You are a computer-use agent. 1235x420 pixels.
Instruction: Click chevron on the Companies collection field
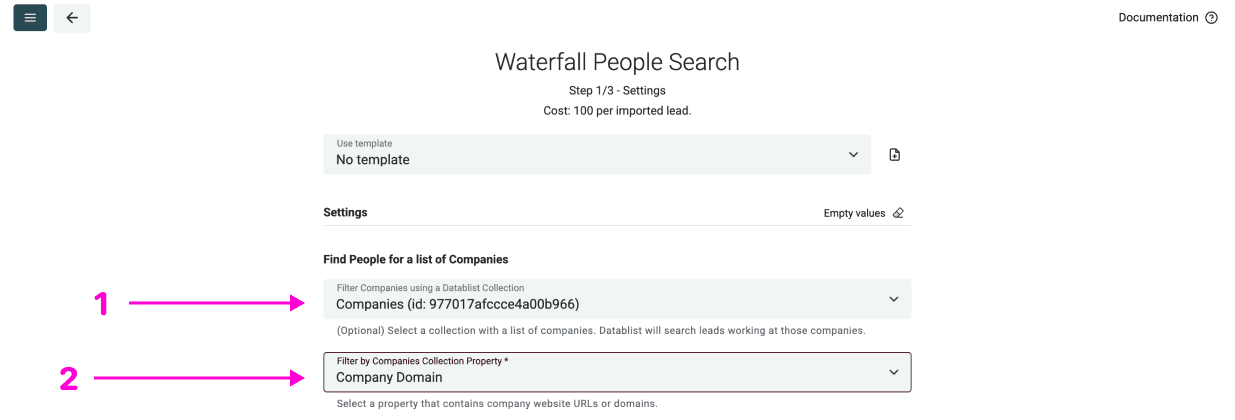pos(893,299)
